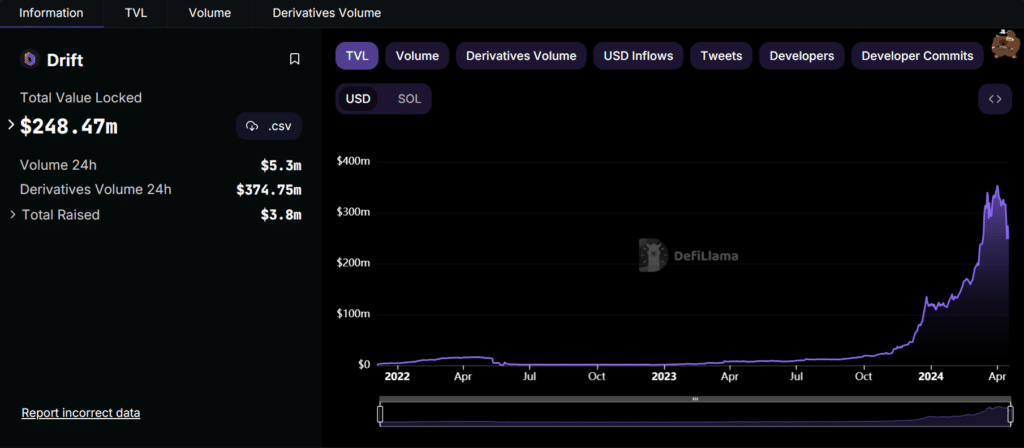Click the $100m y-axis label
Screen dimensions: 1024x448
(353, 314)
